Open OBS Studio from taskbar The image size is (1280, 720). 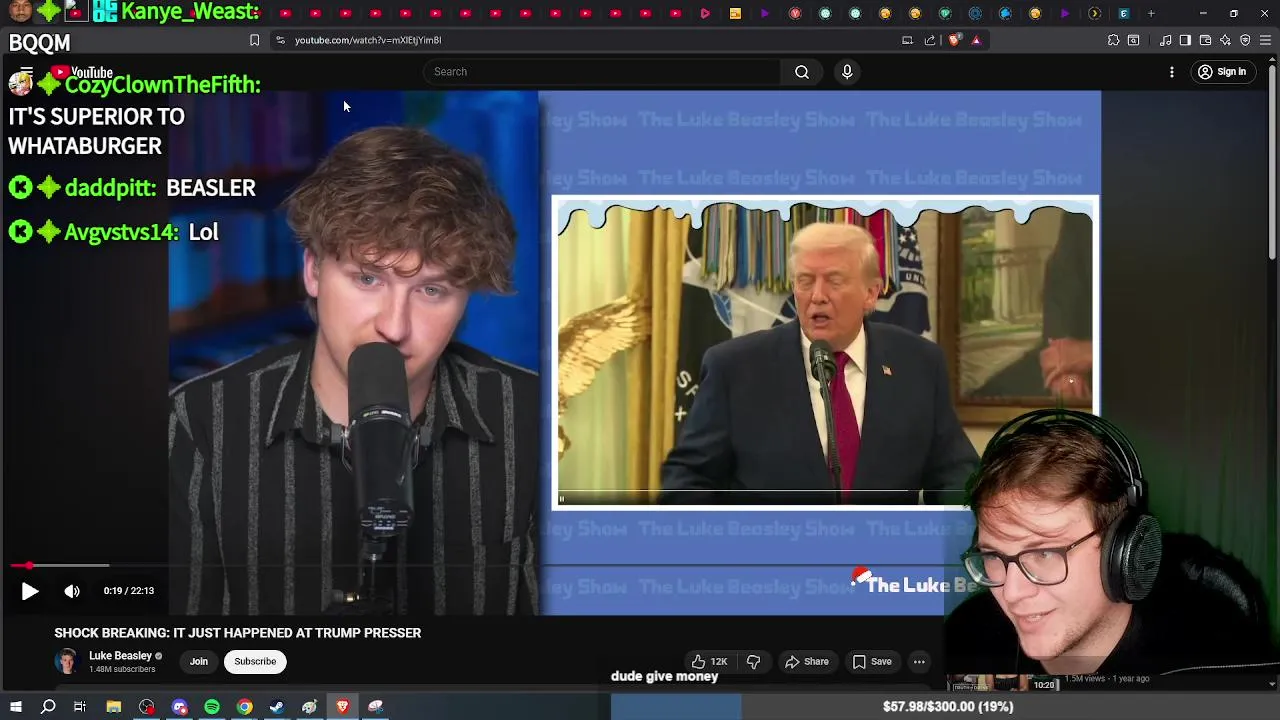click(x=147, y=706)
